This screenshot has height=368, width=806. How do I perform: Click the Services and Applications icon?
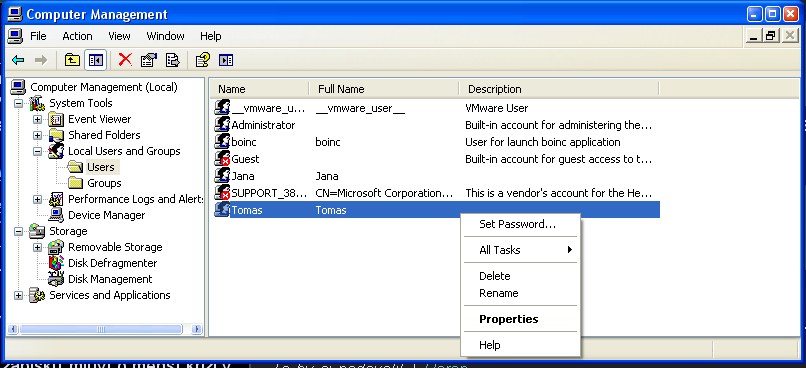pos(37,295)
